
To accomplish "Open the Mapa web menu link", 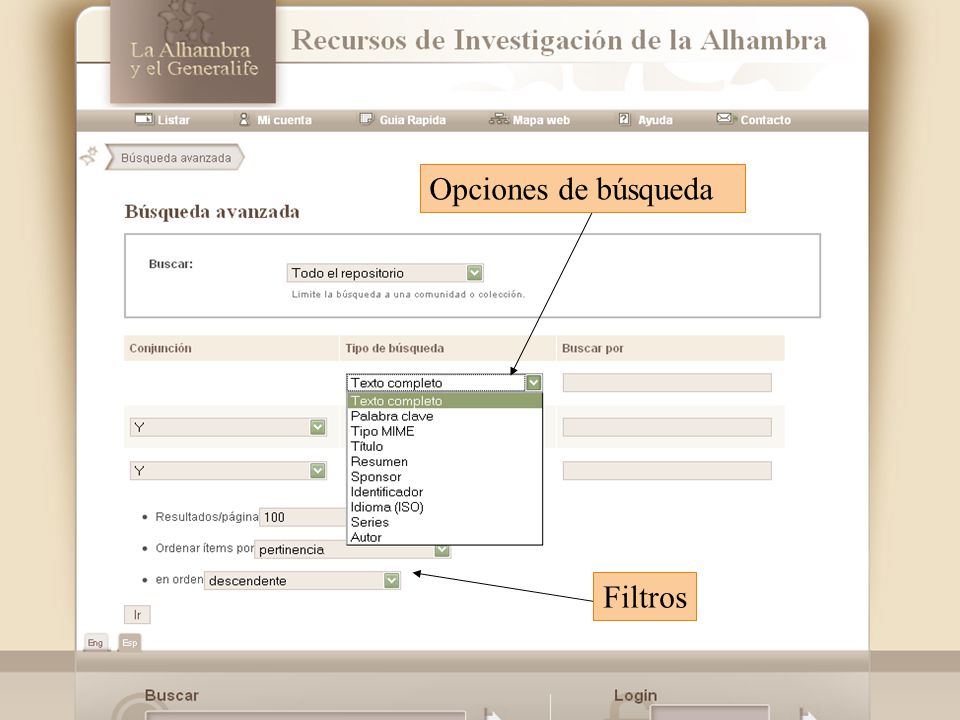I will click(x=541, y=120).
